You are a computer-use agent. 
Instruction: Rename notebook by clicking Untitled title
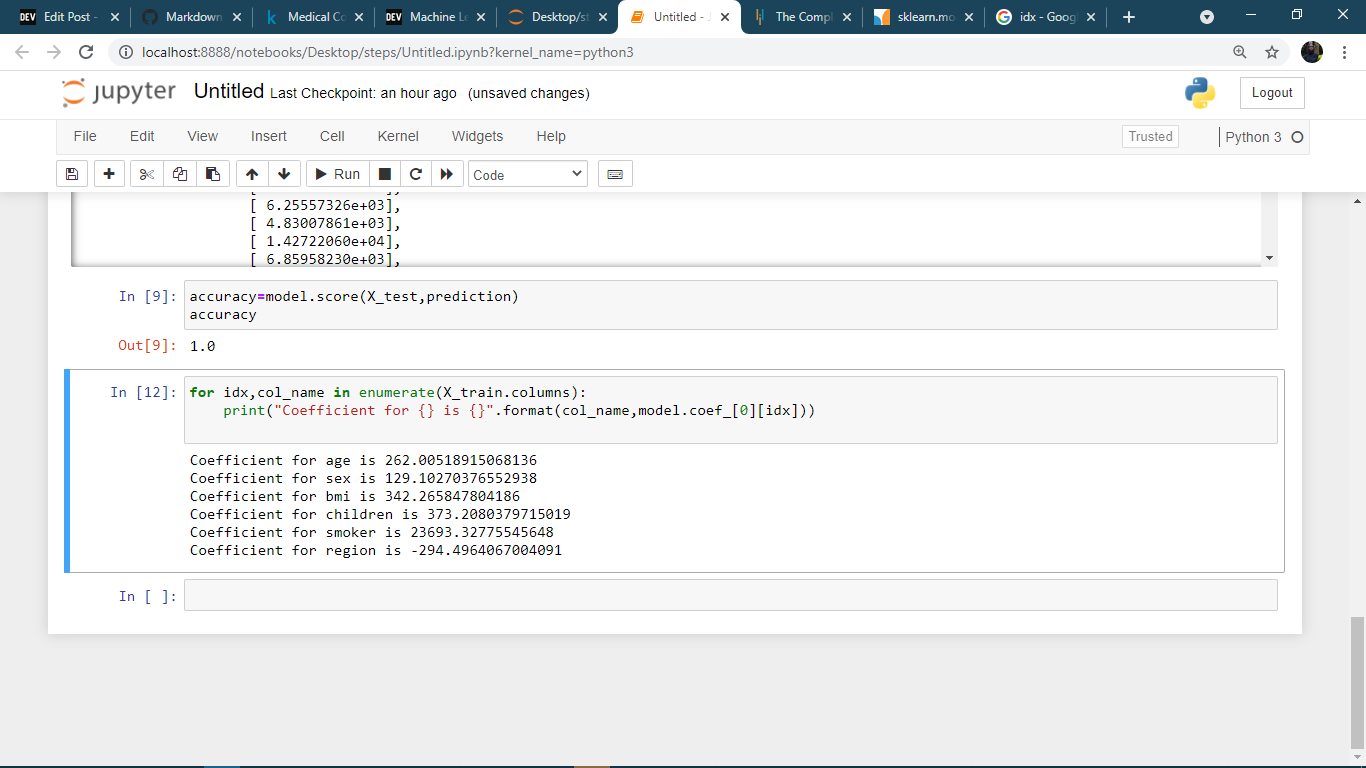coord(229,91)
